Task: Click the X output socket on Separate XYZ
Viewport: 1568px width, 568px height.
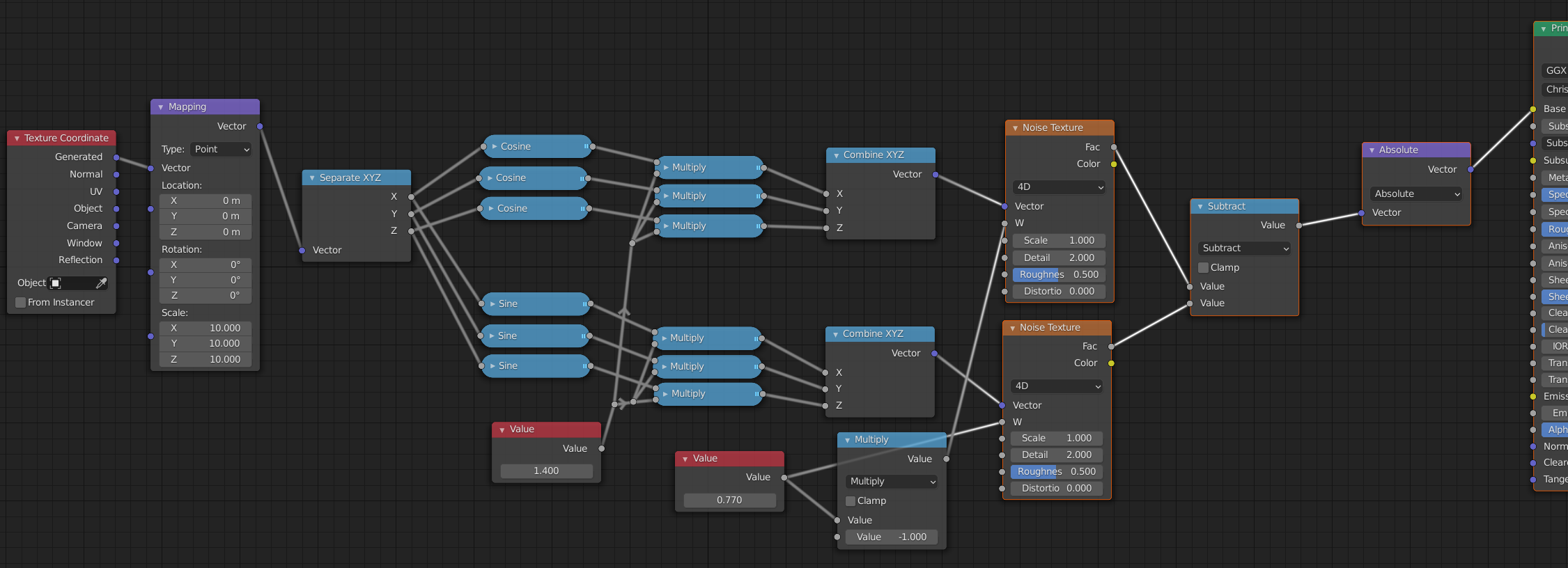Action: click(x=411, y=196)
